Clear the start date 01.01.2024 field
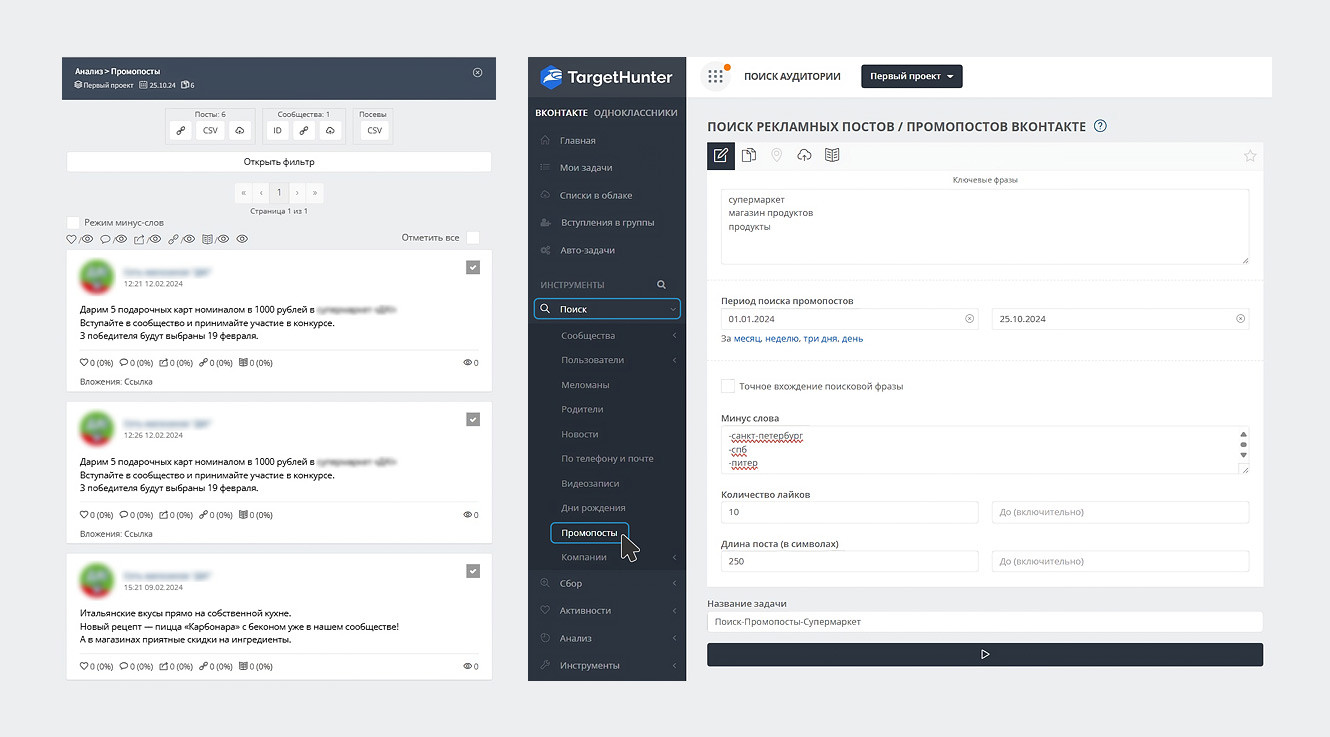The image size is (1330, 737). 969,319
